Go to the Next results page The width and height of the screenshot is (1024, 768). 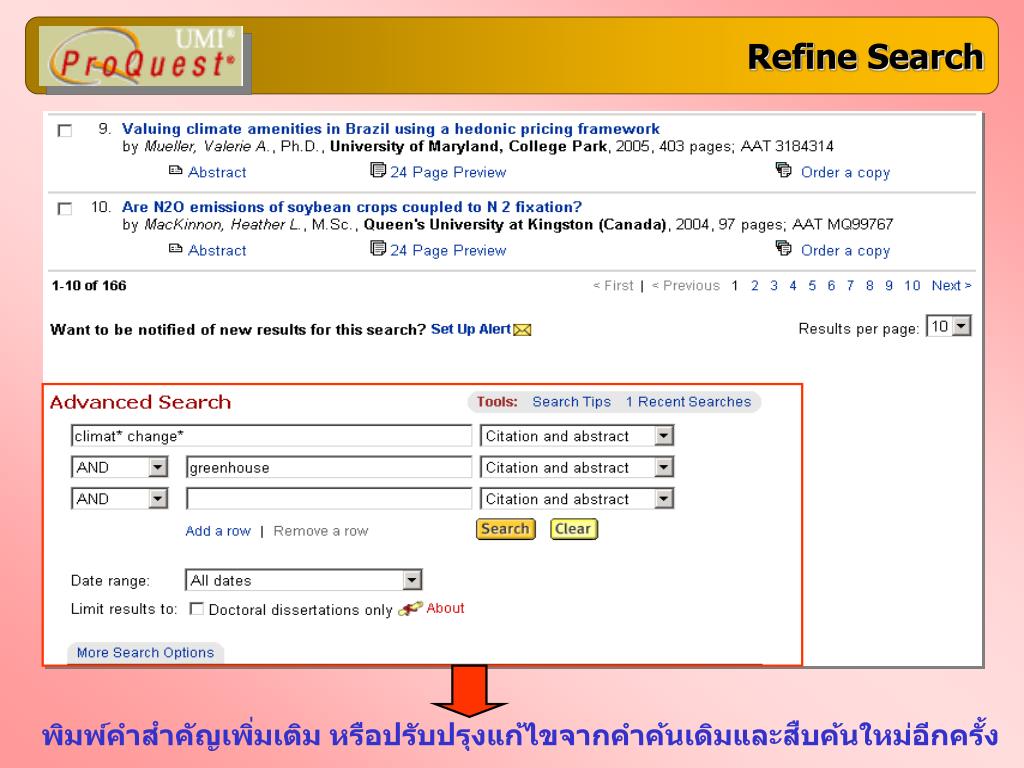coord(952,285)
